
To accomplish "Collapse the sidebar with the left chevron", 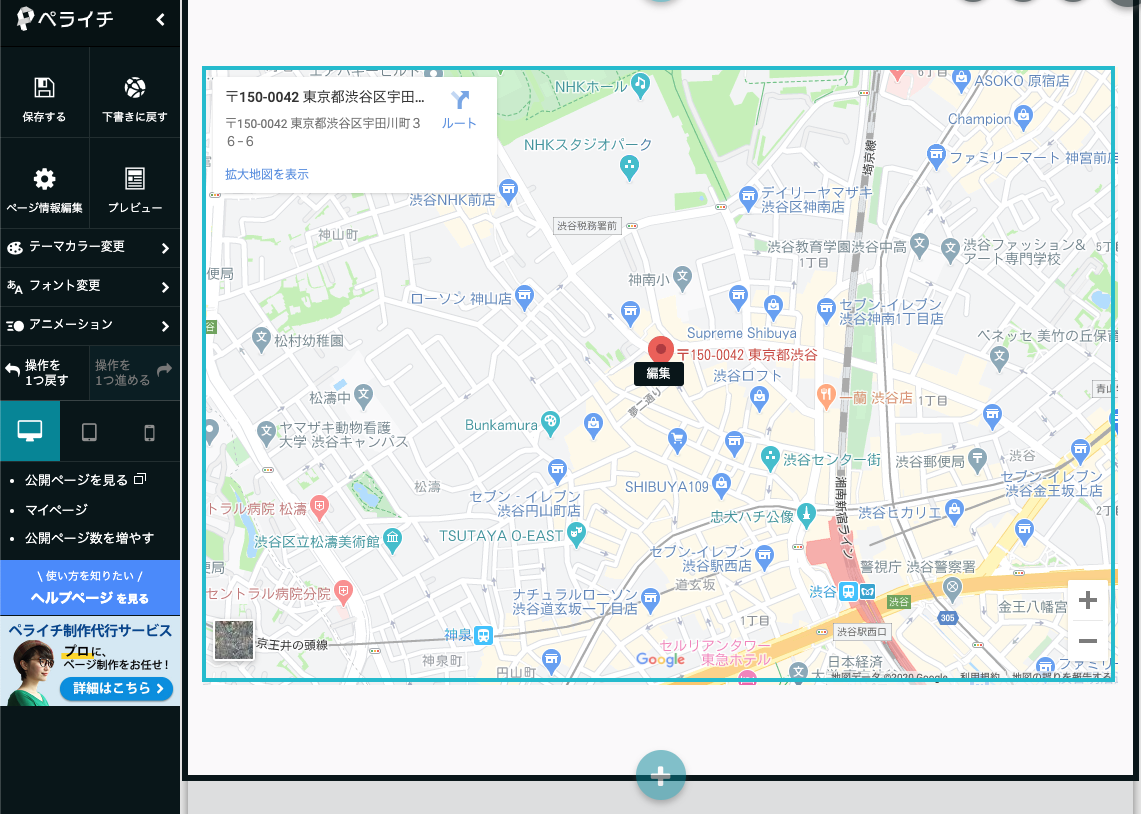I will pyautogui.click(x=161, y=20).
